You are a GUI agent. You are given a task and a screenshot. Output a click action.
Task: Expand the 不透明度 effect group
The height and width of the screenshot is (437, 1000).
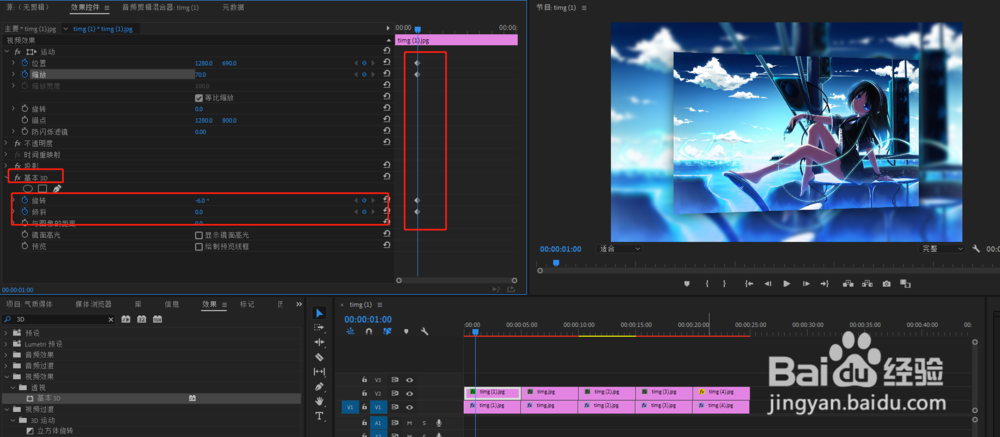pos(7,143)
